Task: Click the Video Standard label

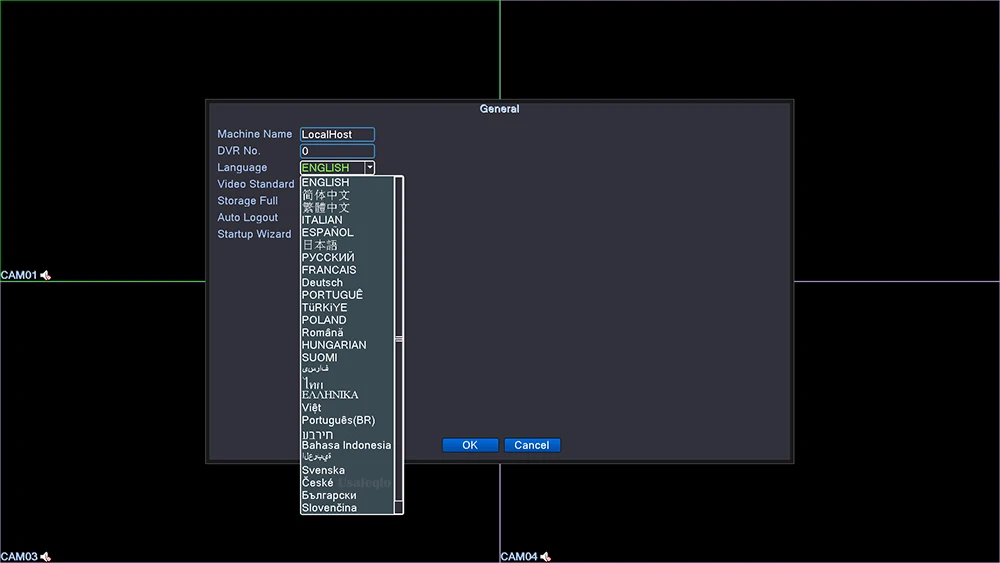Action: coord(256,184)
